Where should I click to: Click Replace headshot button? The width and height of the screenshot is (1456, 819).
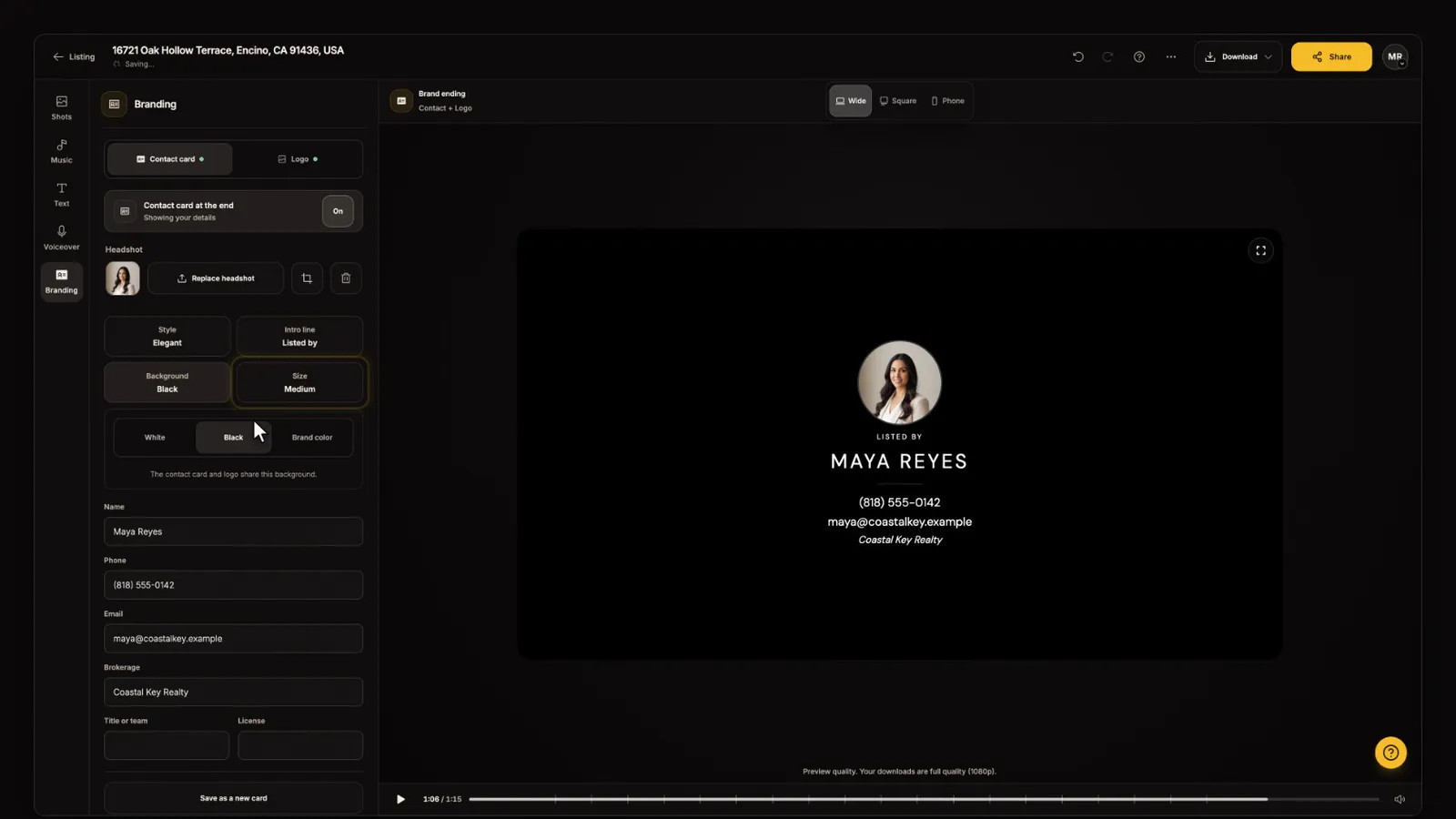click(x=216, y=278)
